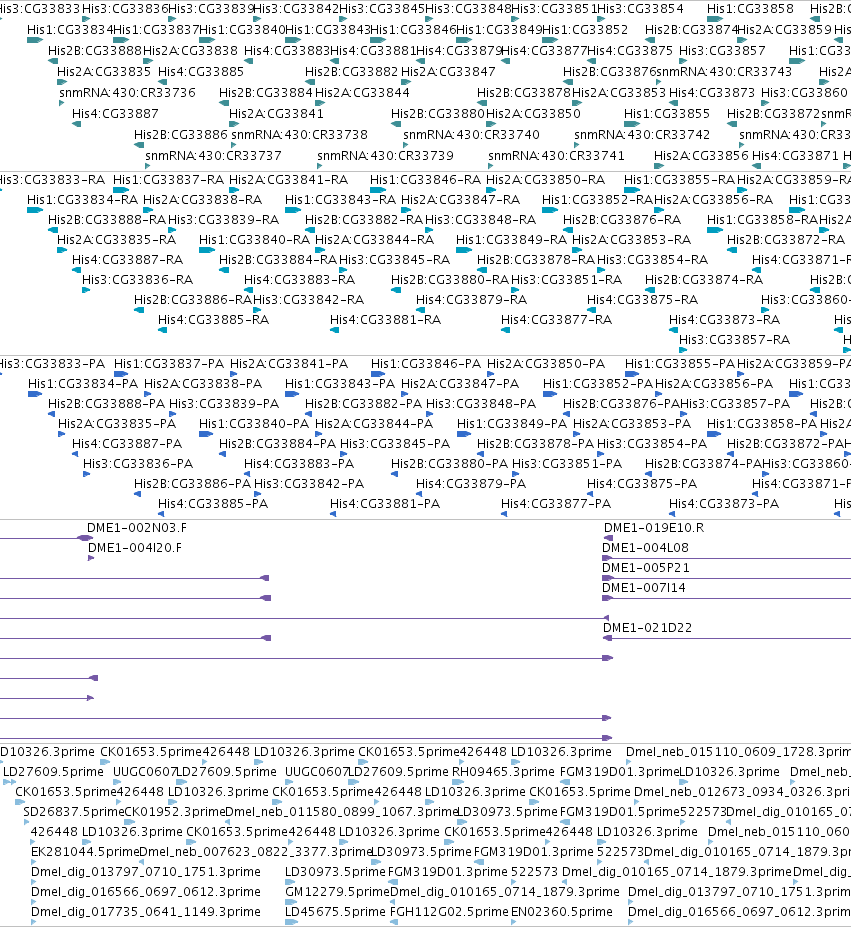The image size is (851, 927).
Task: Open the His3:CG33836 gene label
Action: click(x=125, y=8)
